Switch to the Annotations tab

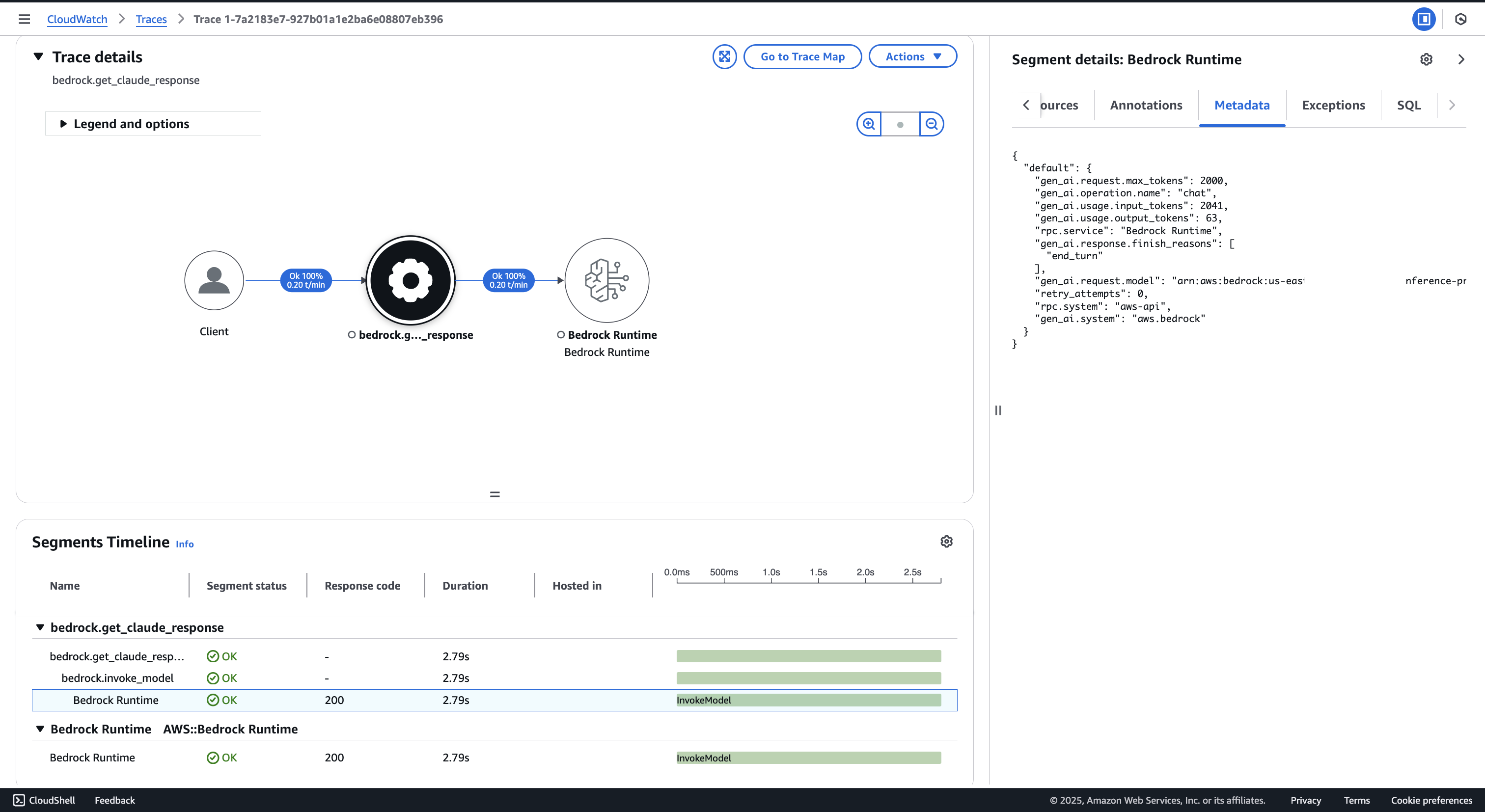click(x=1146, y=105)
